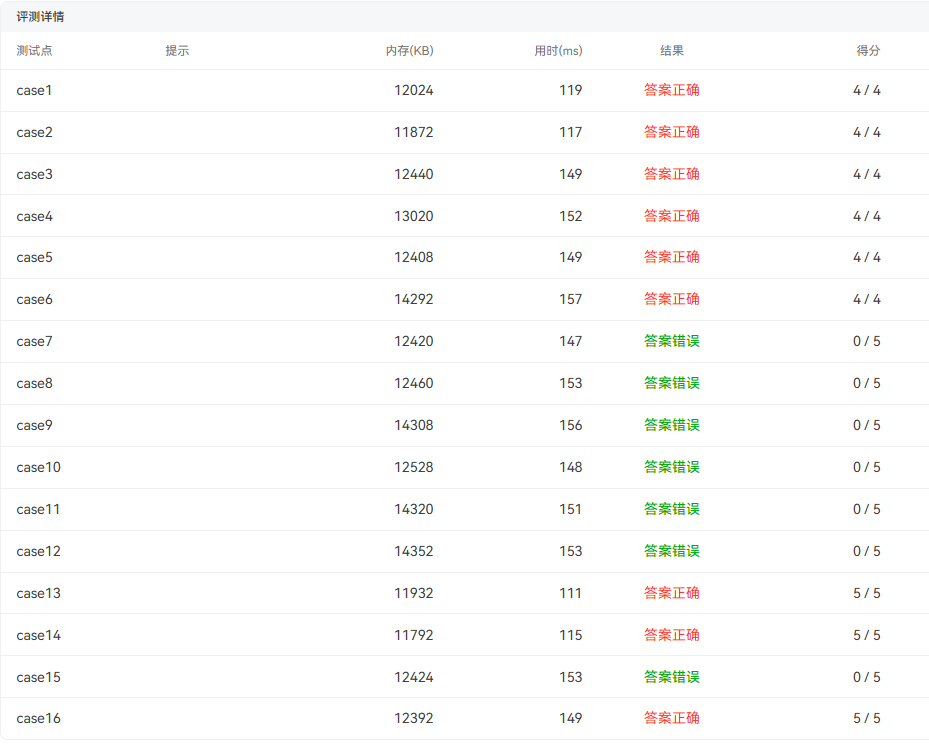Click case2's time value 117
This screenshot has height=747, width=929.
(571, 132)
